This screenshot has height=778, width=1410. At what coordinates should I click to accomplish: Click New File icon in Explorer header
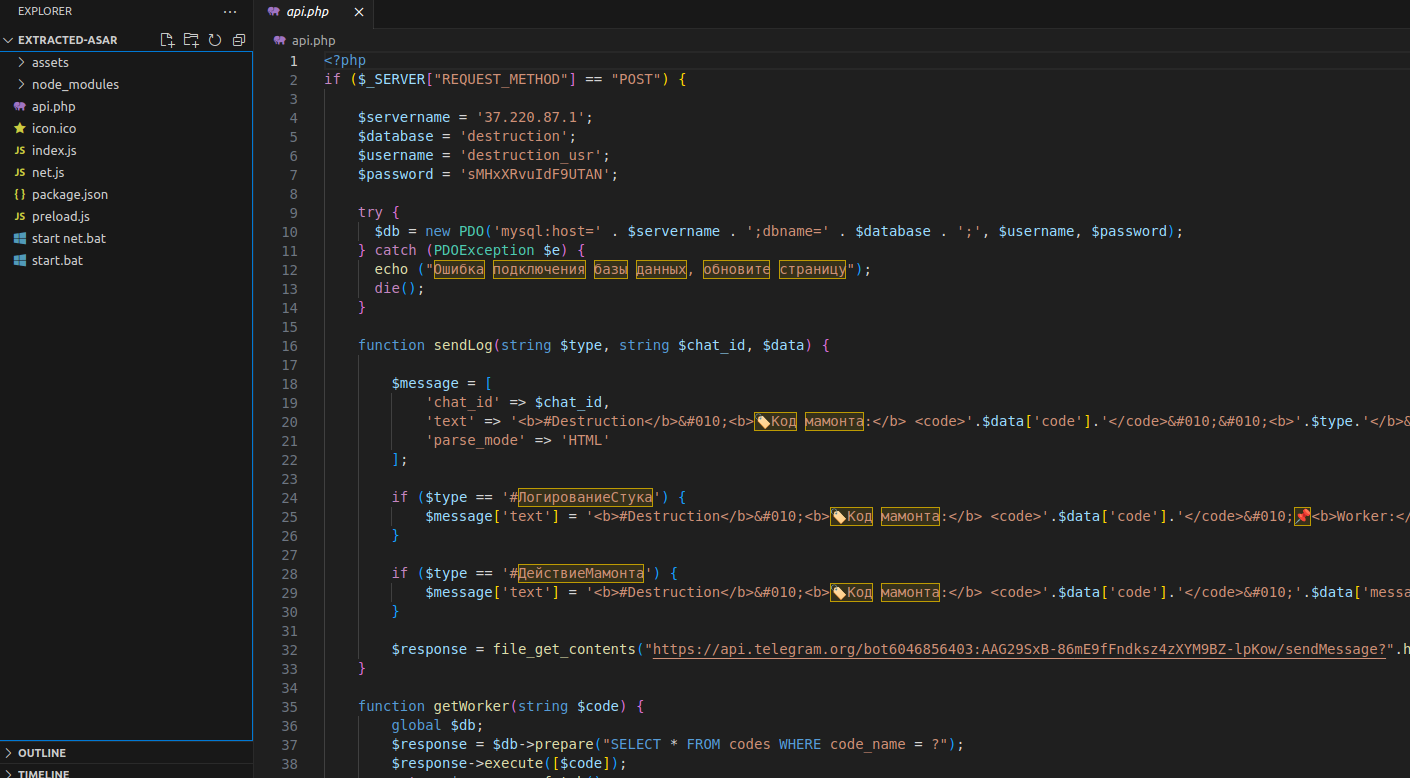(x=167, y=40)
